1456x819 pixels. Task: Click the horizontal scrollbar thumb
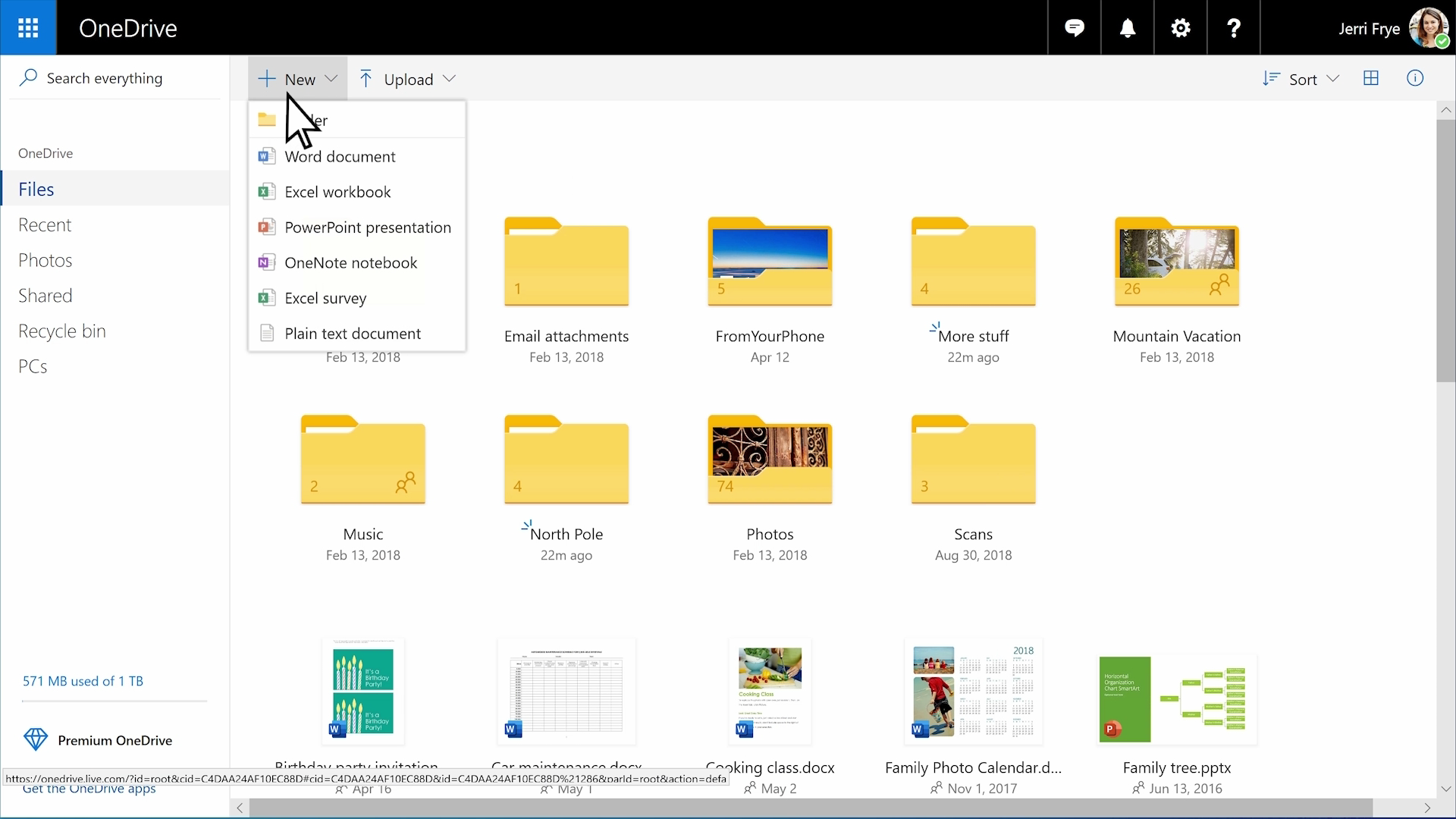point(811,808)
